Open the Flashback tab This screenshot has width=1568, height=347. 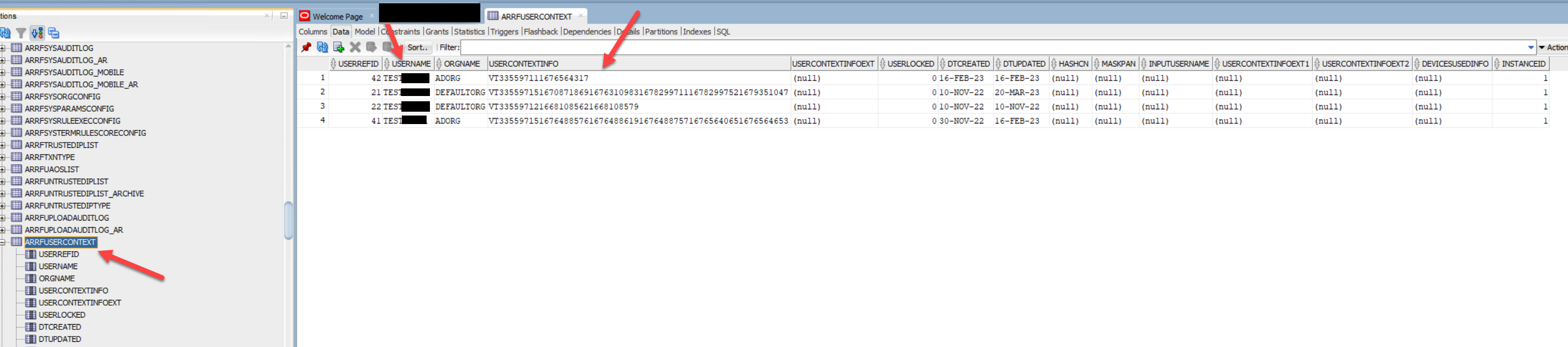[x=541, y=32]
